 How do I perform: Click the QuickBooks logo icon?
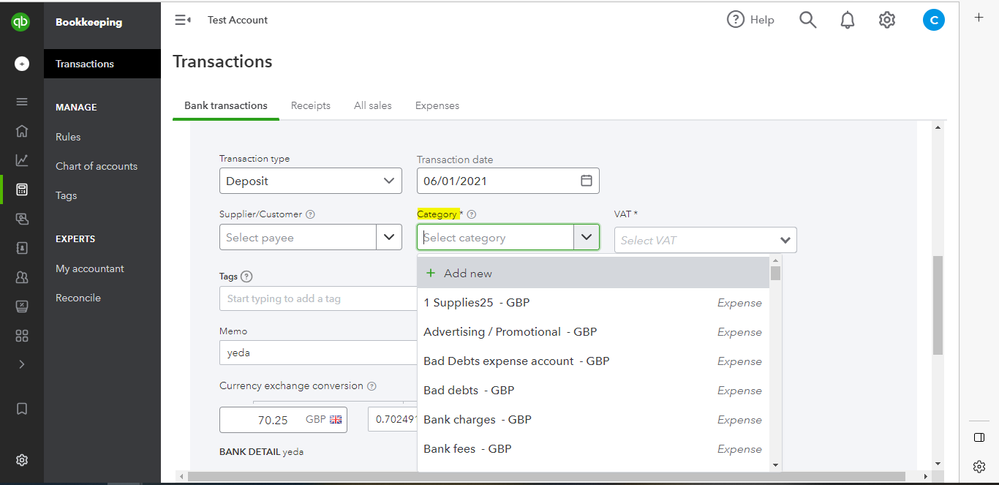click(21, 22)
